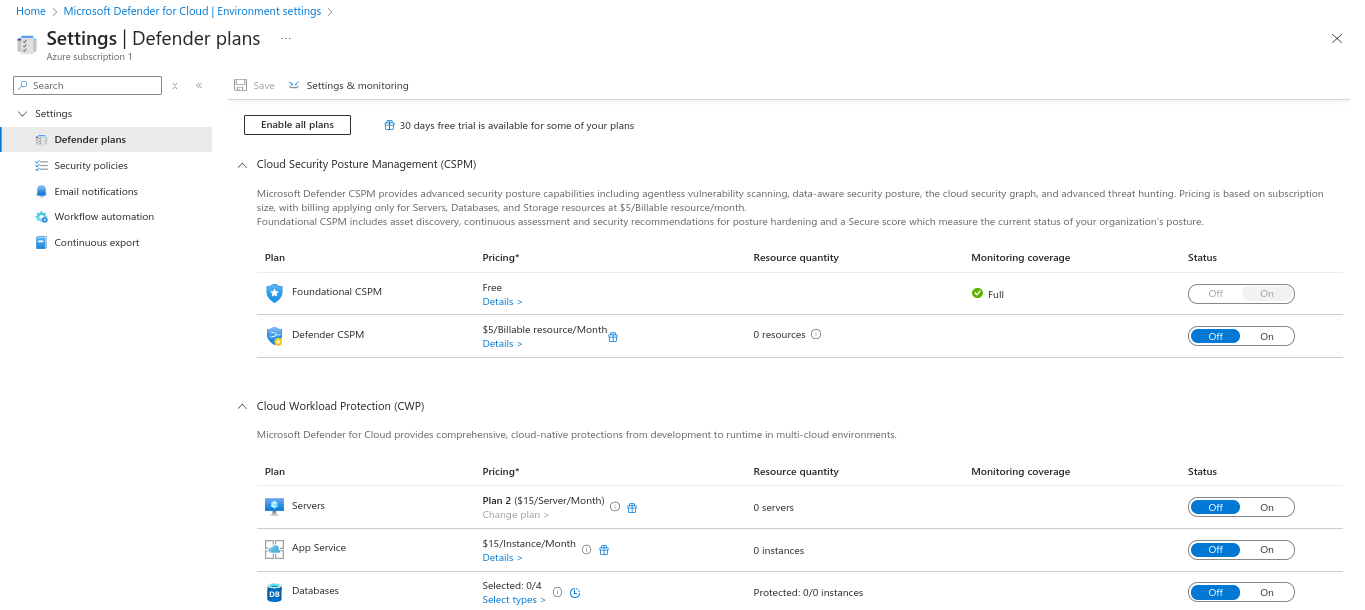Viewport: 1365px width, 610px height.
Task: Click the green Full coverage check icon
Action: pos(977,293)
